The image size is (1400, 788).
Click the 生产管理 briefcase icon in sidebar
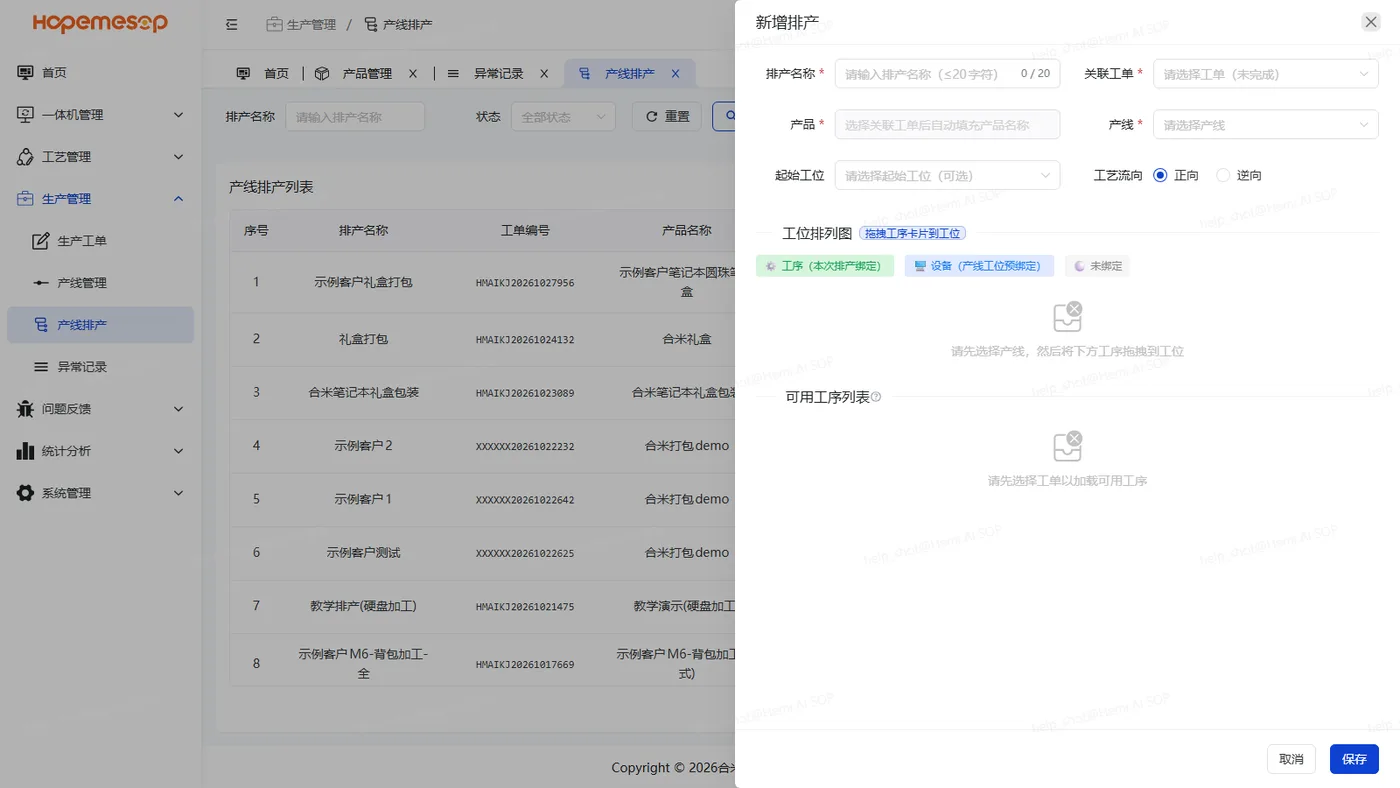tap(26, 199)
